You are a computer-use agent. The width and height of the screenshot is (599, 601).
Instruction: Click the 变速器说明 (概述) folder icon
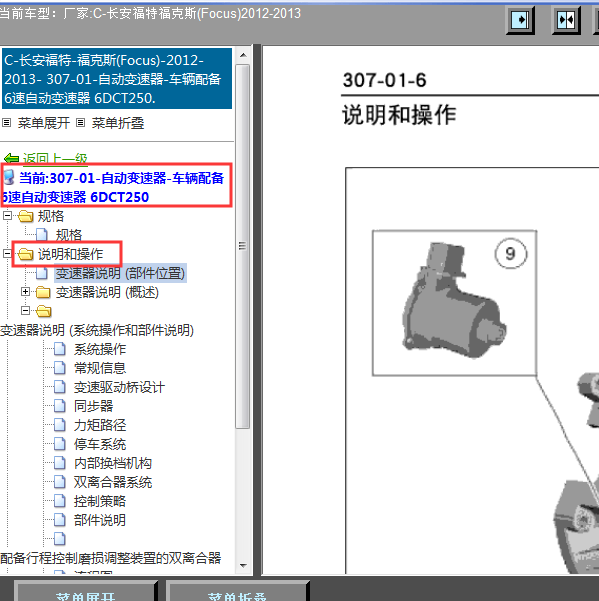click(x=43, y=292)
